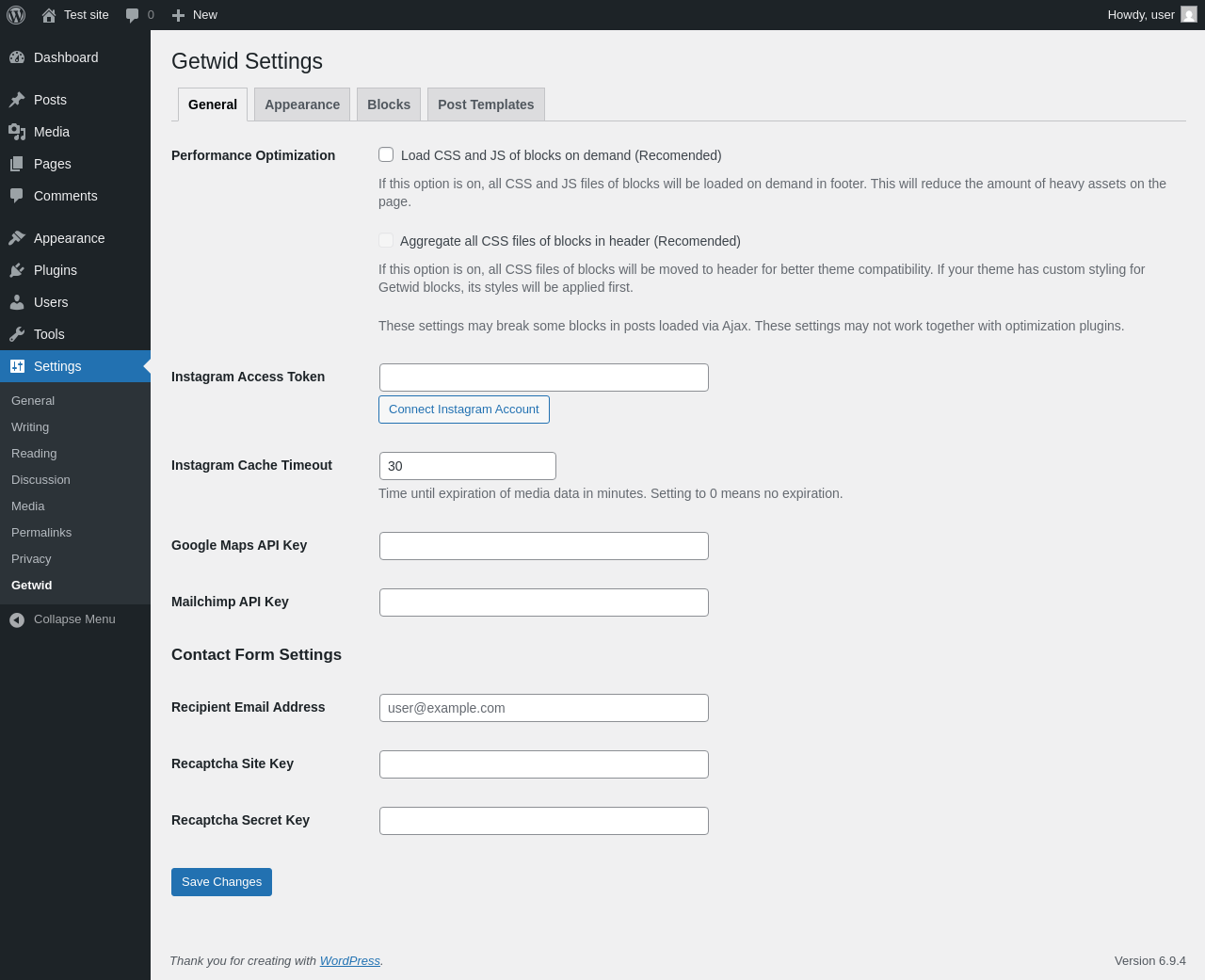
Task: Click the Google Maps API Key field
Action: [x=544, y=546]
